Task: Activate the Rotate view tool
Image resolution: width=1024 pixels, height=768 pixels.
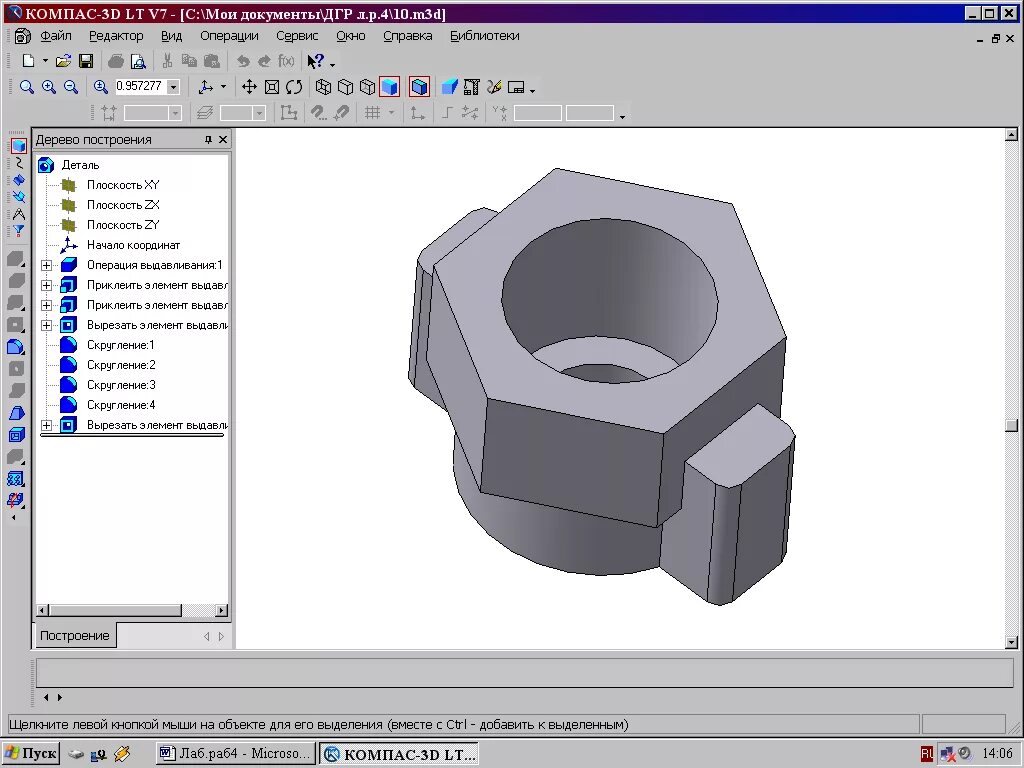Action: tap(295, 87)
